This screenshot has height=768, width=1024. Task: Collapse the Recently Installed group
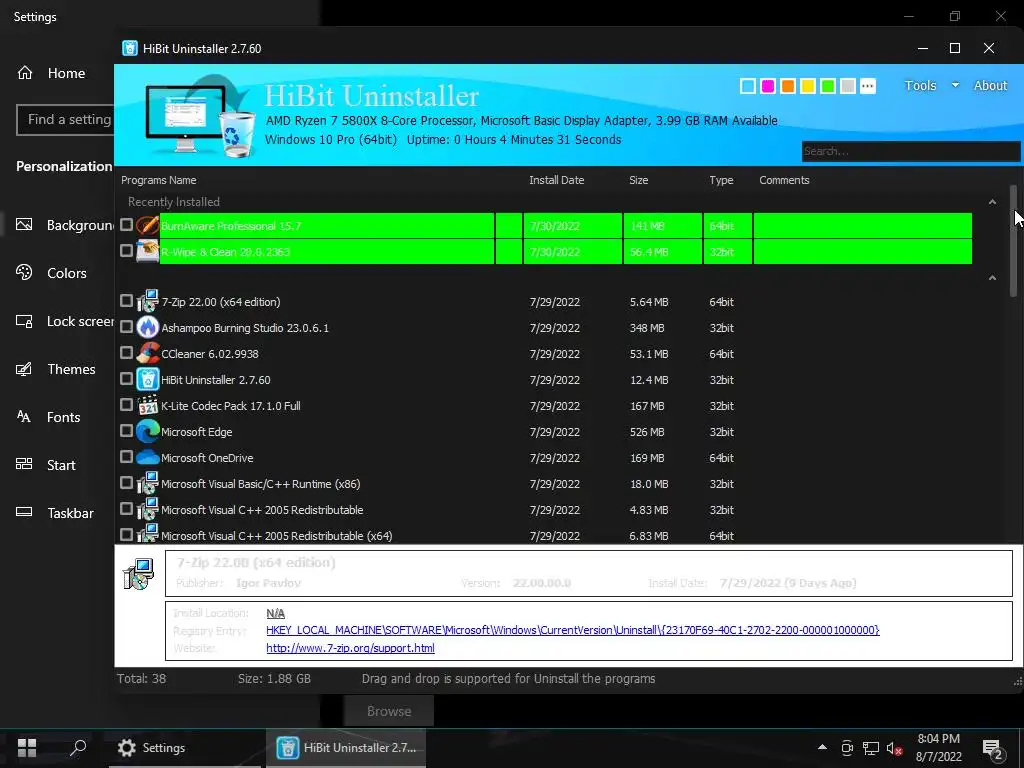coord(992,202)
